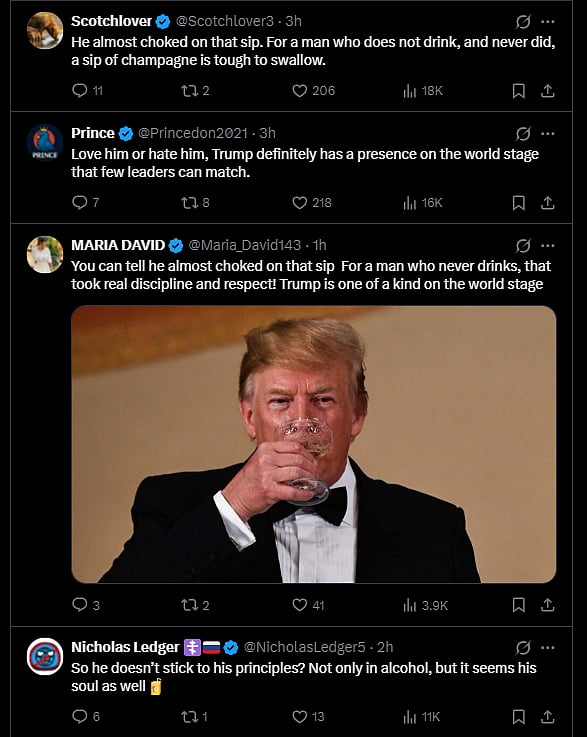Share Scotchlover's tweet via share icon
The width and height of the screenshot is (587, 737).
pos(548,91)
